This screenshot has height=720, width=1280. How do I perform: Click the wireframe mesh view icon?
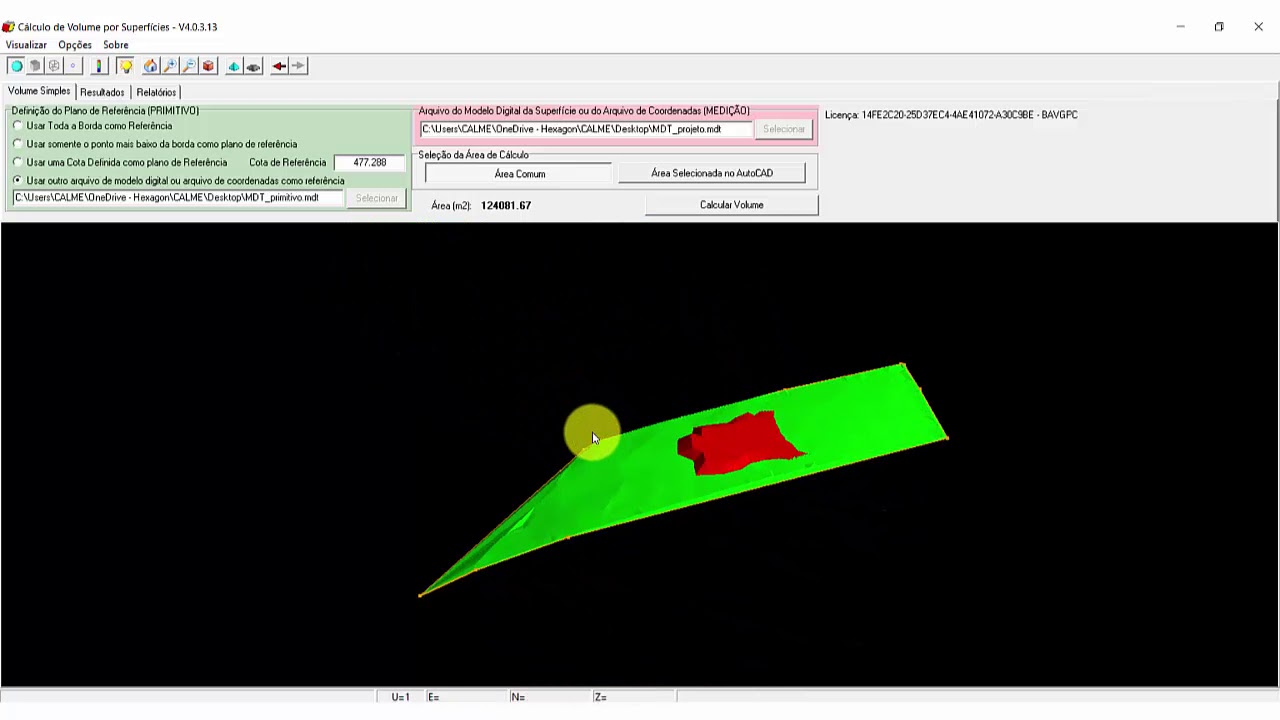coord(54,66)
